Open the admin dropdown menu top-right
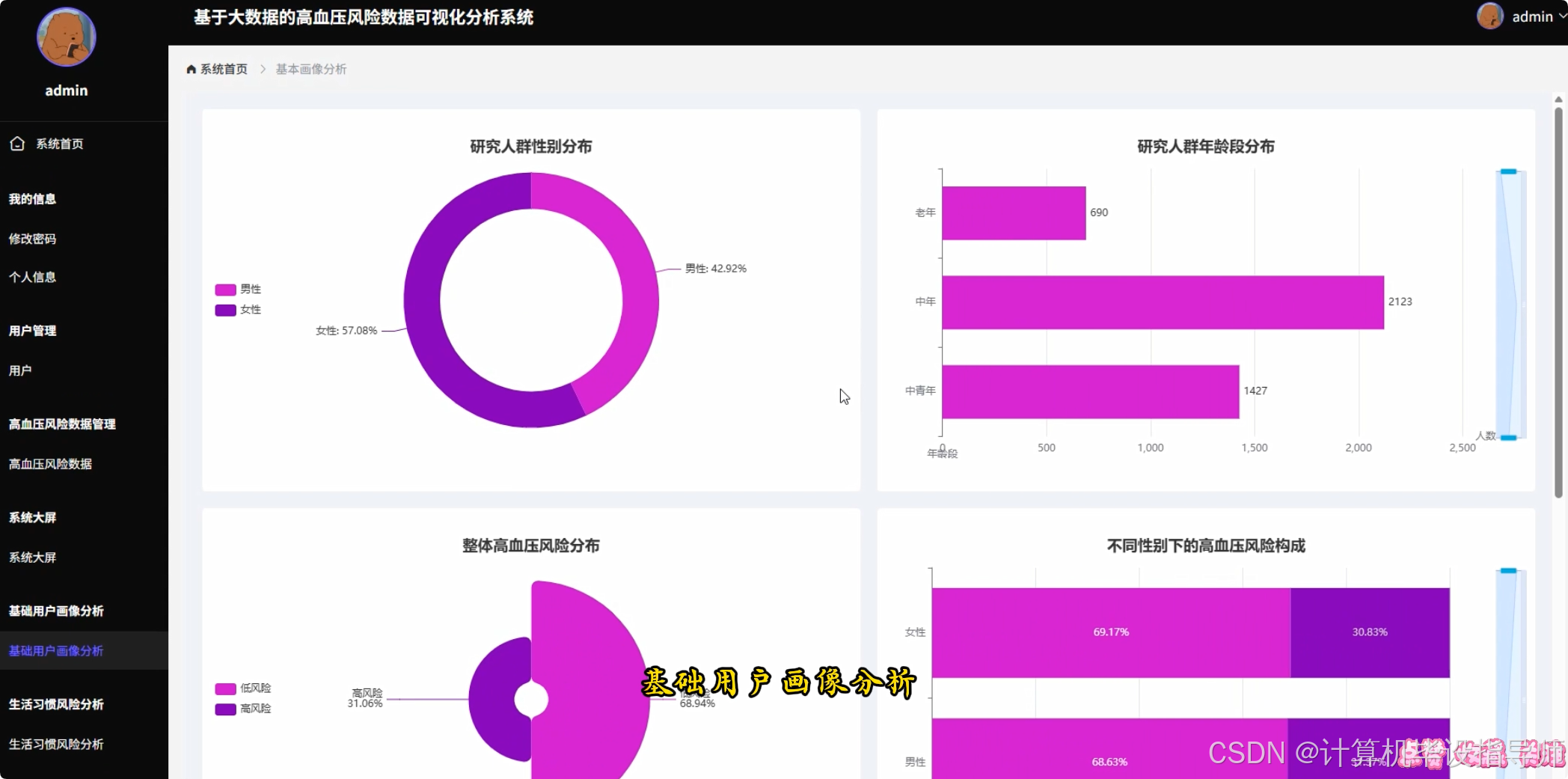1568x779 pixels. coord(1535,16)
